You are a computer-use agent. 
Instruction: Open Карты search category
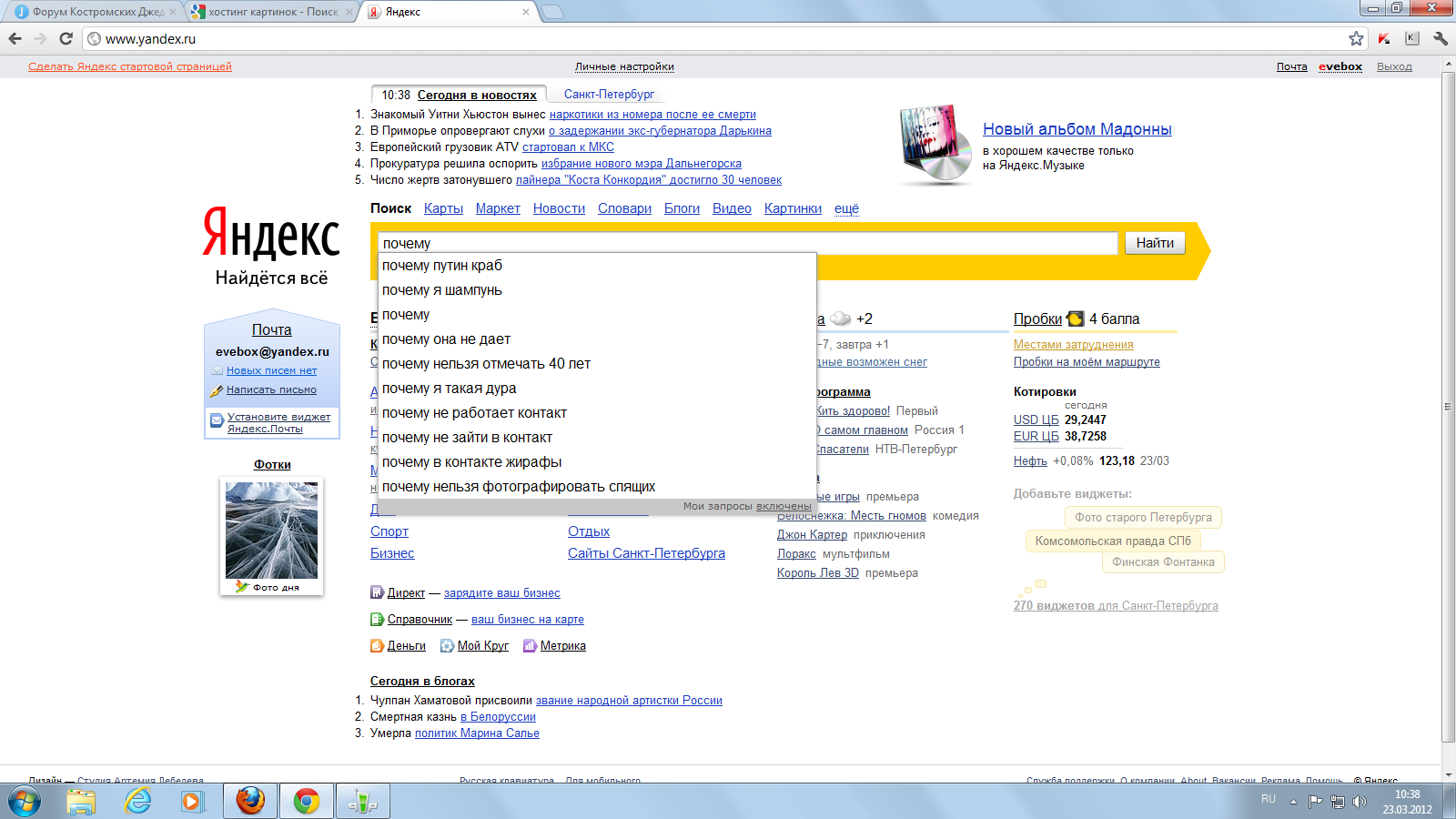443,208
